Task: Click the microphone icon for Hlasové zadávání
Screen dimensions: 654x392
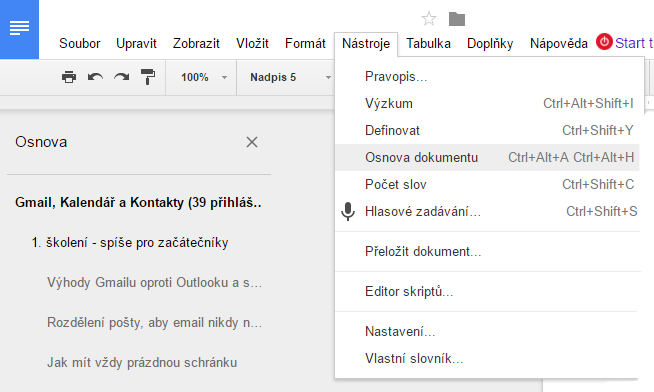Action: 348,211
